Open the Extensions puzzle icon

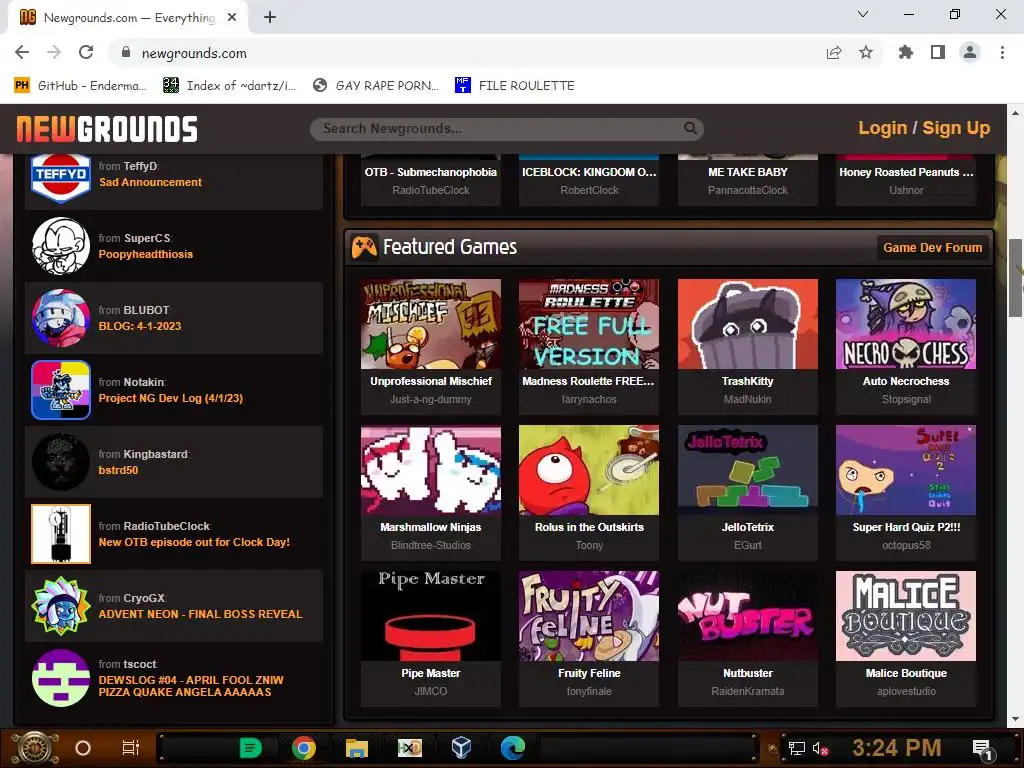click(x=905, y=52)
